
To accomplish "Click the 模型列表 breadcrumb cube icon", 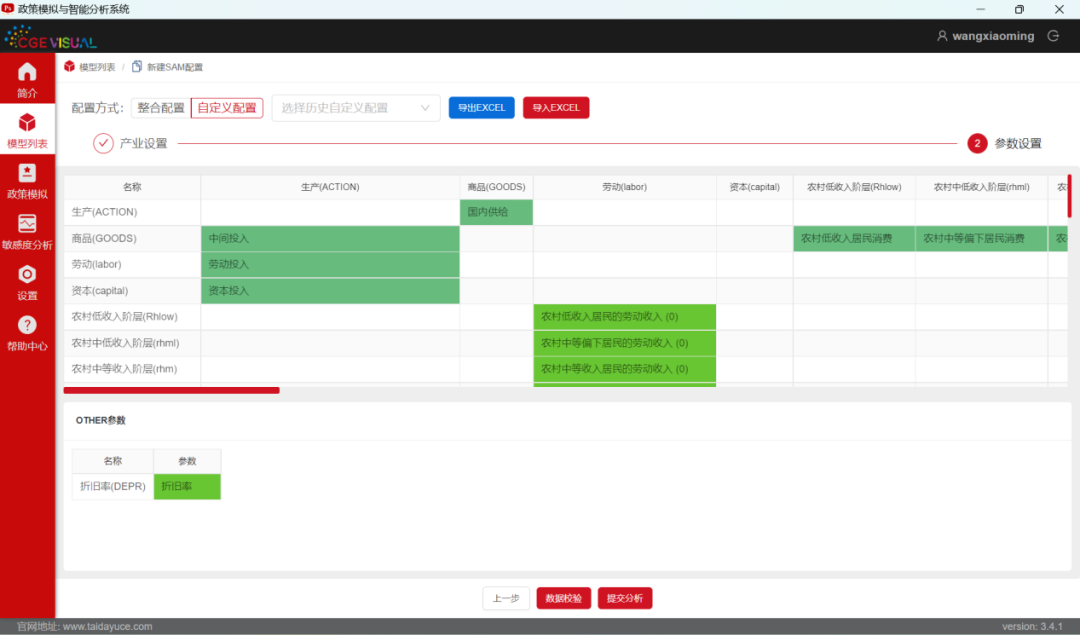I will pyautogui.click(x=70, y=67).
